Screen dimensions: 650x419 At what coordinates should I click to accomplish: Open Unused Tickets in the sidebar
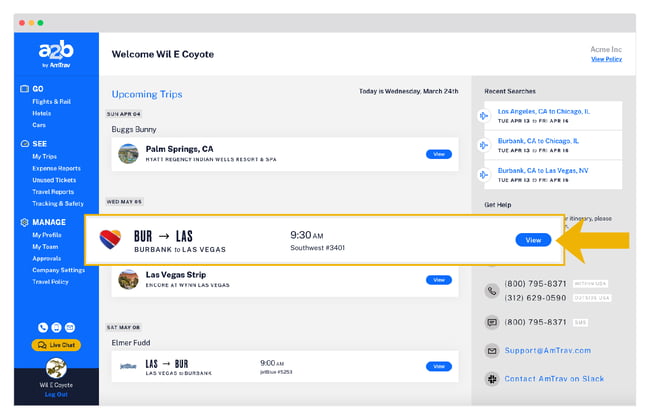51,181
